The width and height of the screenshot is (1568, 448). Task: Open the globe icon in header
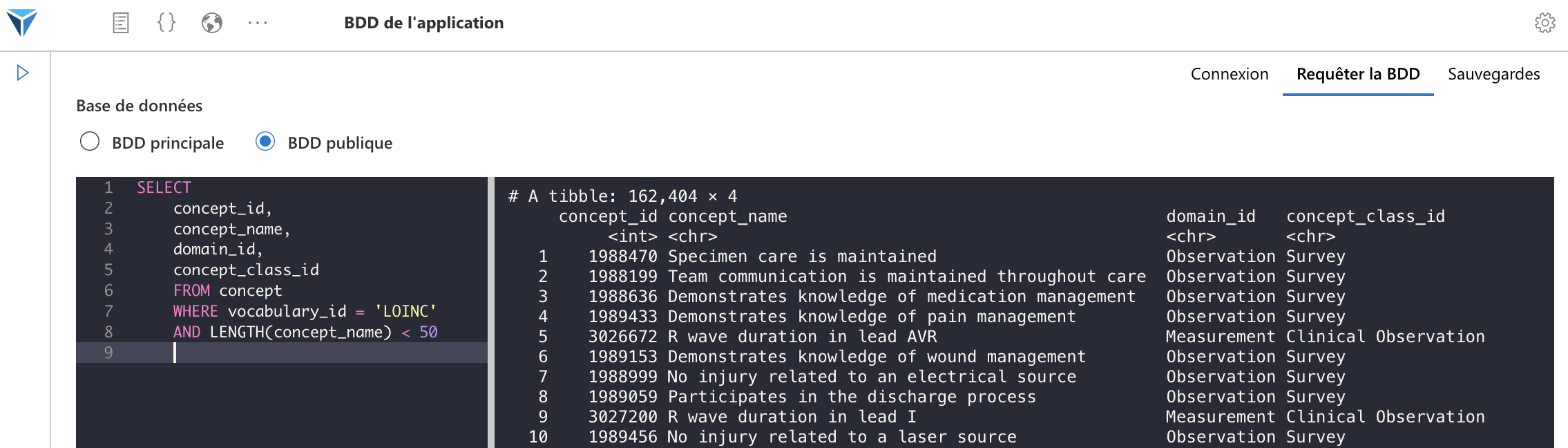[212, 23]
